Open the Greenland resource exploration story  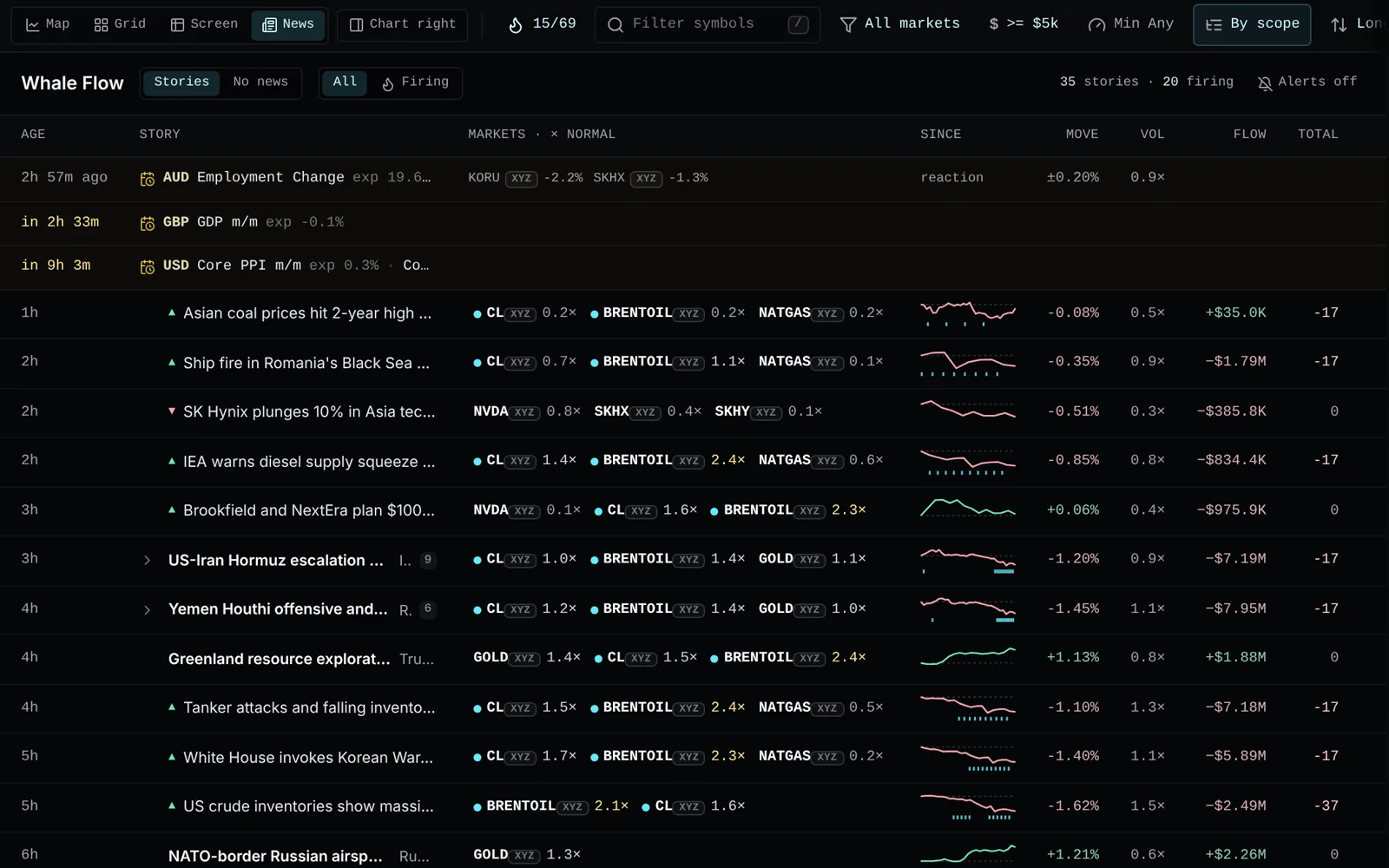[279, 659]
